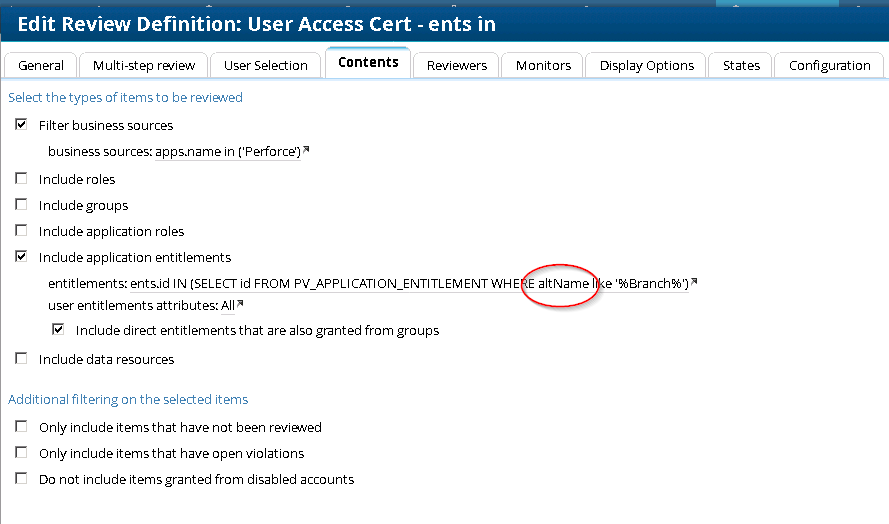Switch to the General tab
The height and width of the screenshot is (524, 889).
pos(41,65)
